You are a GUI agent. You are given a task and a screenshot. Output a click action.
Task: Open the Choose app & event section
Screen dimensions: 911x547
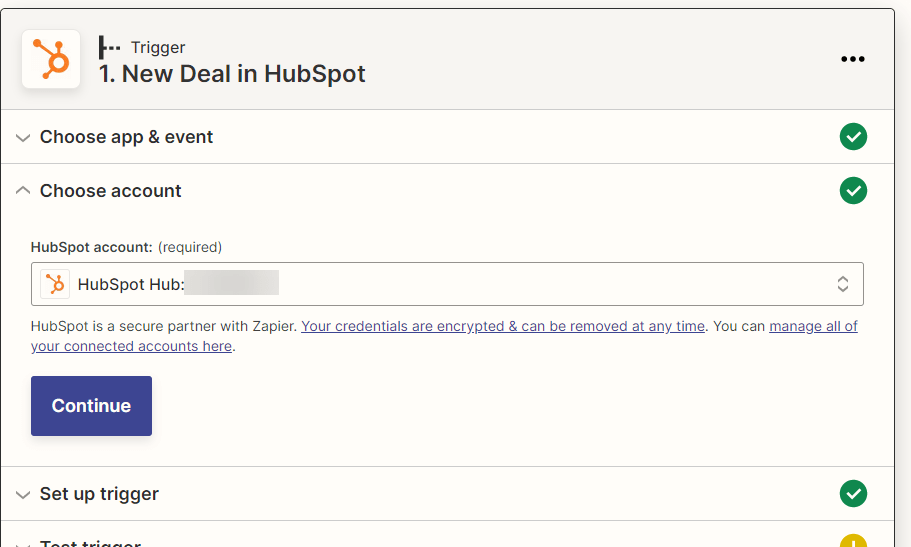coord(447,137)
